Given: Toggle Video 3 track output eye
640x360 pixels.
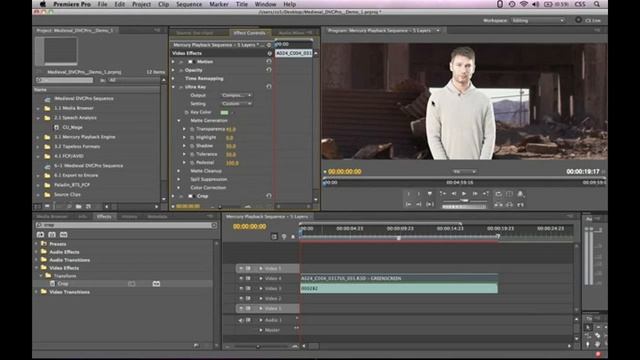Looking at the screenshot, I should [241, 289].
